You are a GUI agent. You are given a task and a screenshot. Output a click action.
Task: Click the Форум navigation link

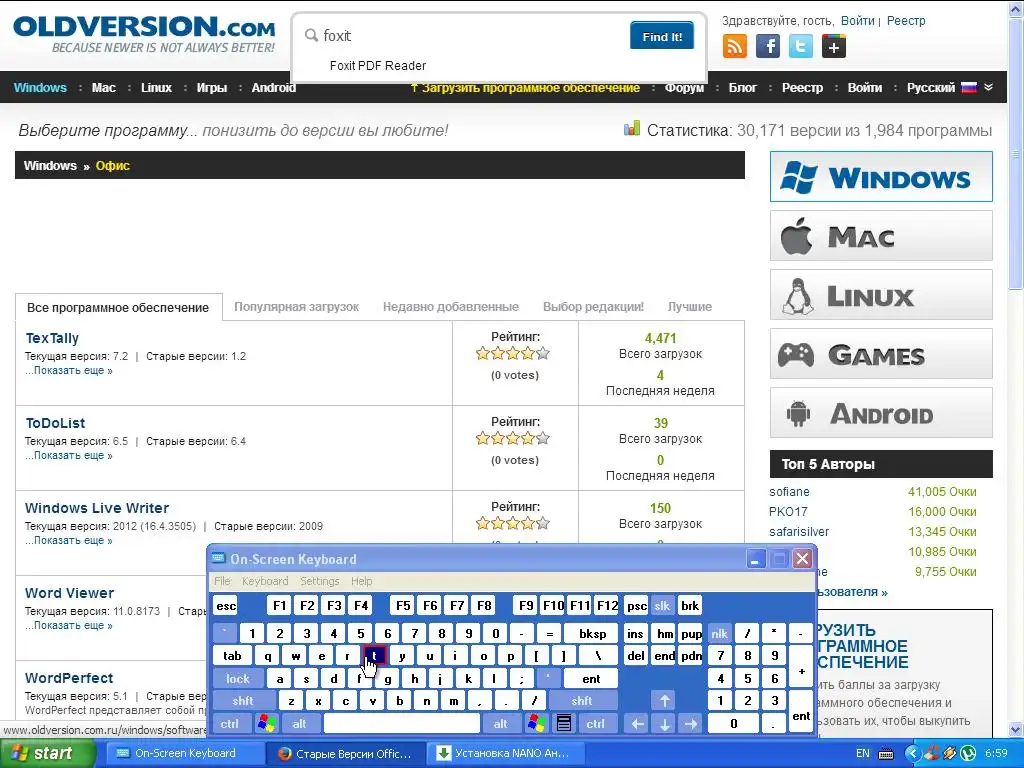684,88
